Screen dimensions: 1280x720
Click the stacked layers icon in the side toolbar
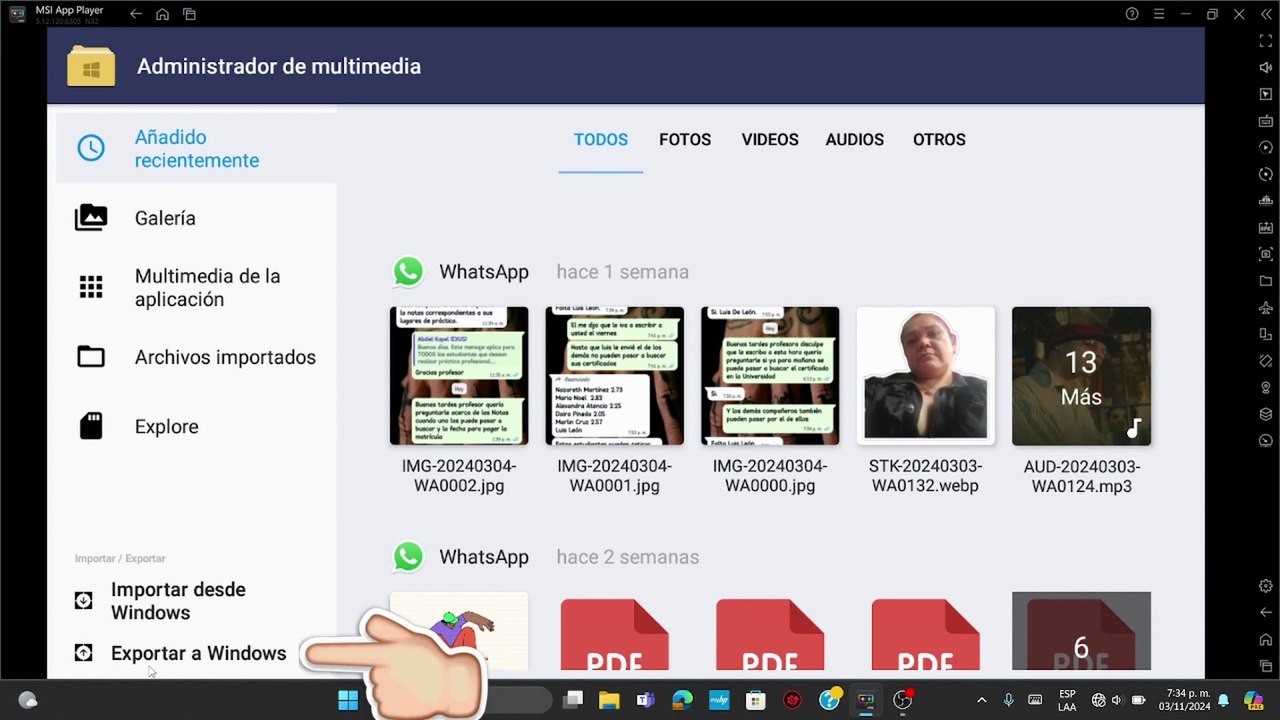tap(1265, 414)
